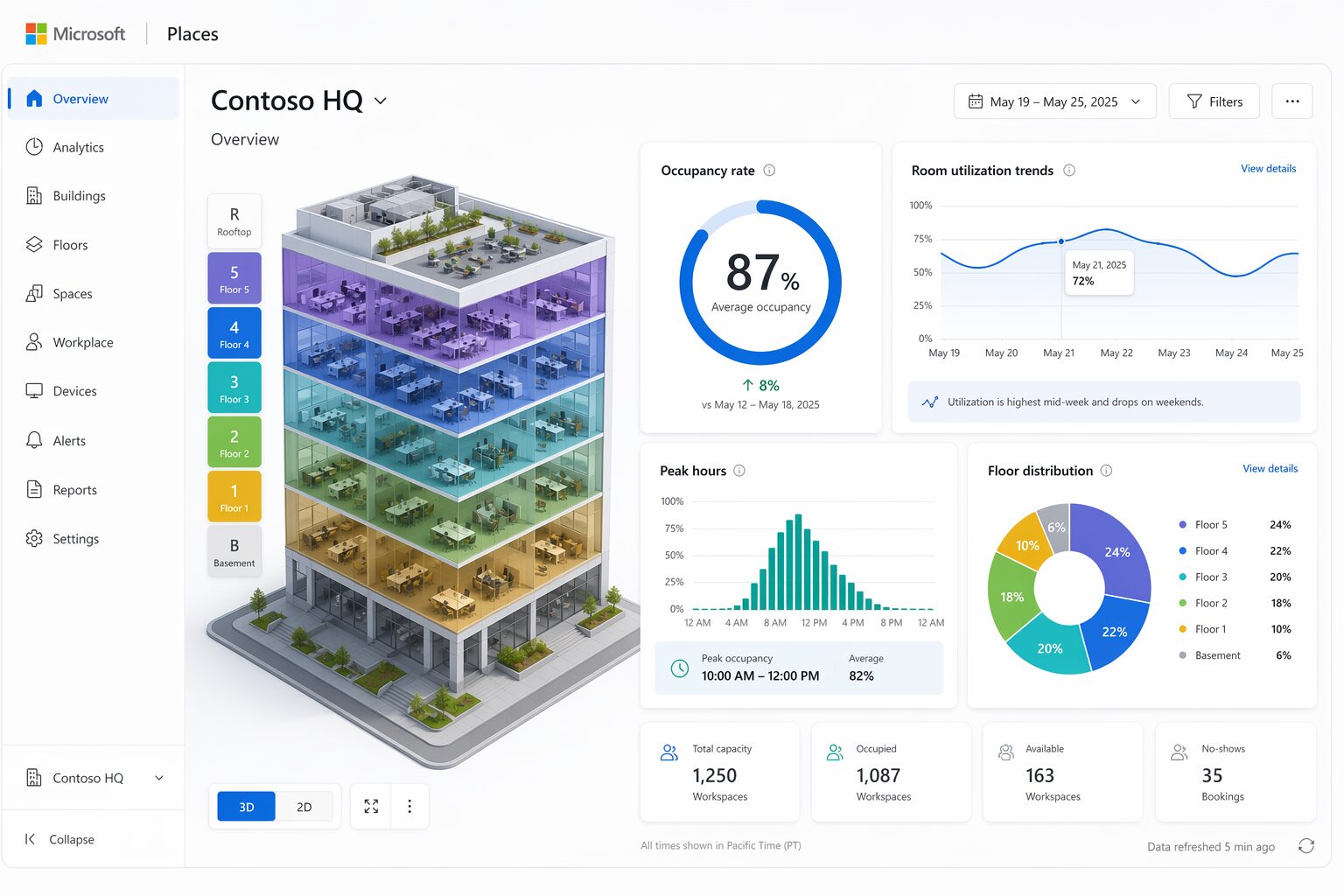Screen dimensions: 1344x896
Task: Click View details for Room utilization trends
Action: click(1268, 169)
